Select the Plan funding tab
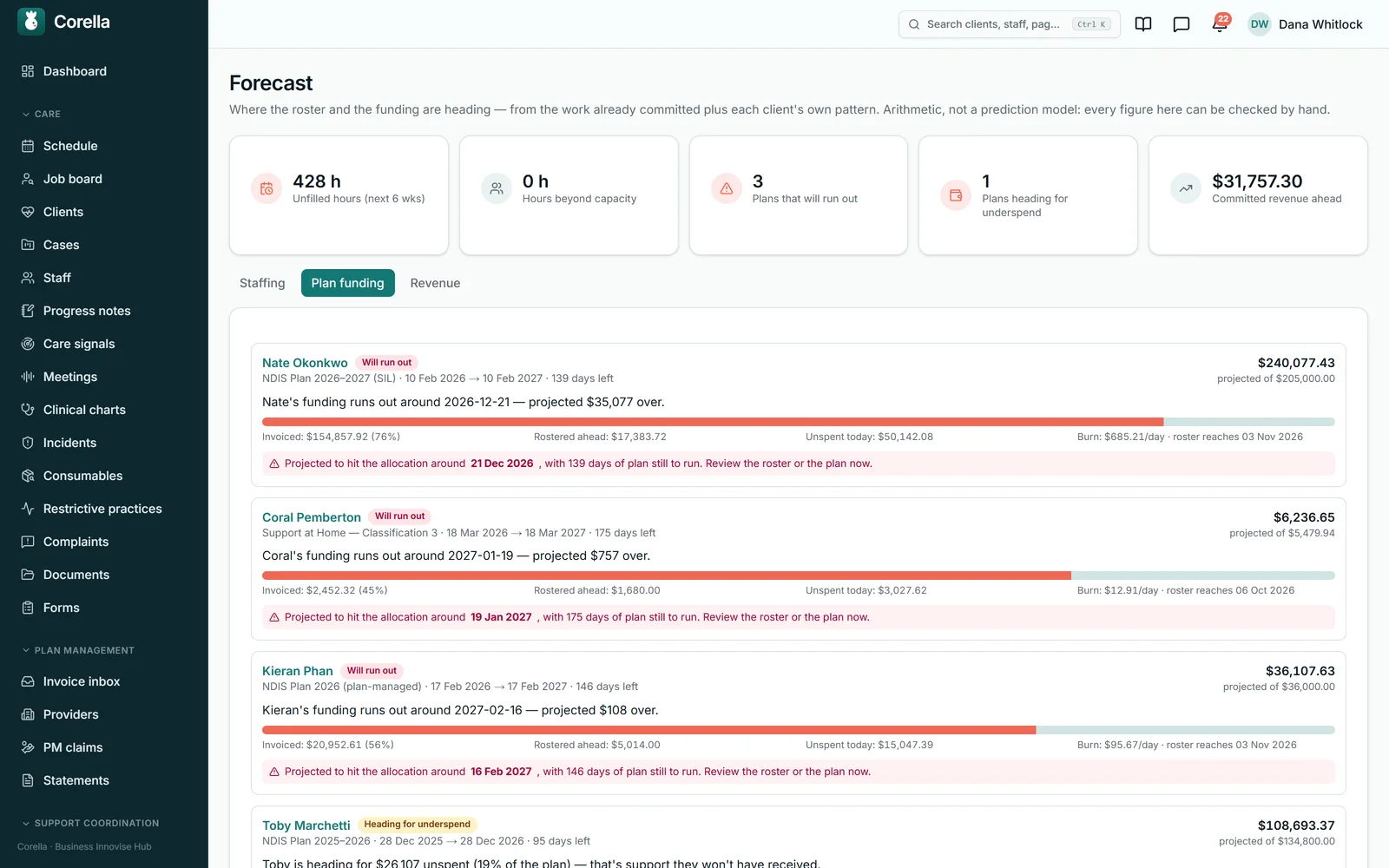The height and width of the screenshot is (868, 1389). 347,283
